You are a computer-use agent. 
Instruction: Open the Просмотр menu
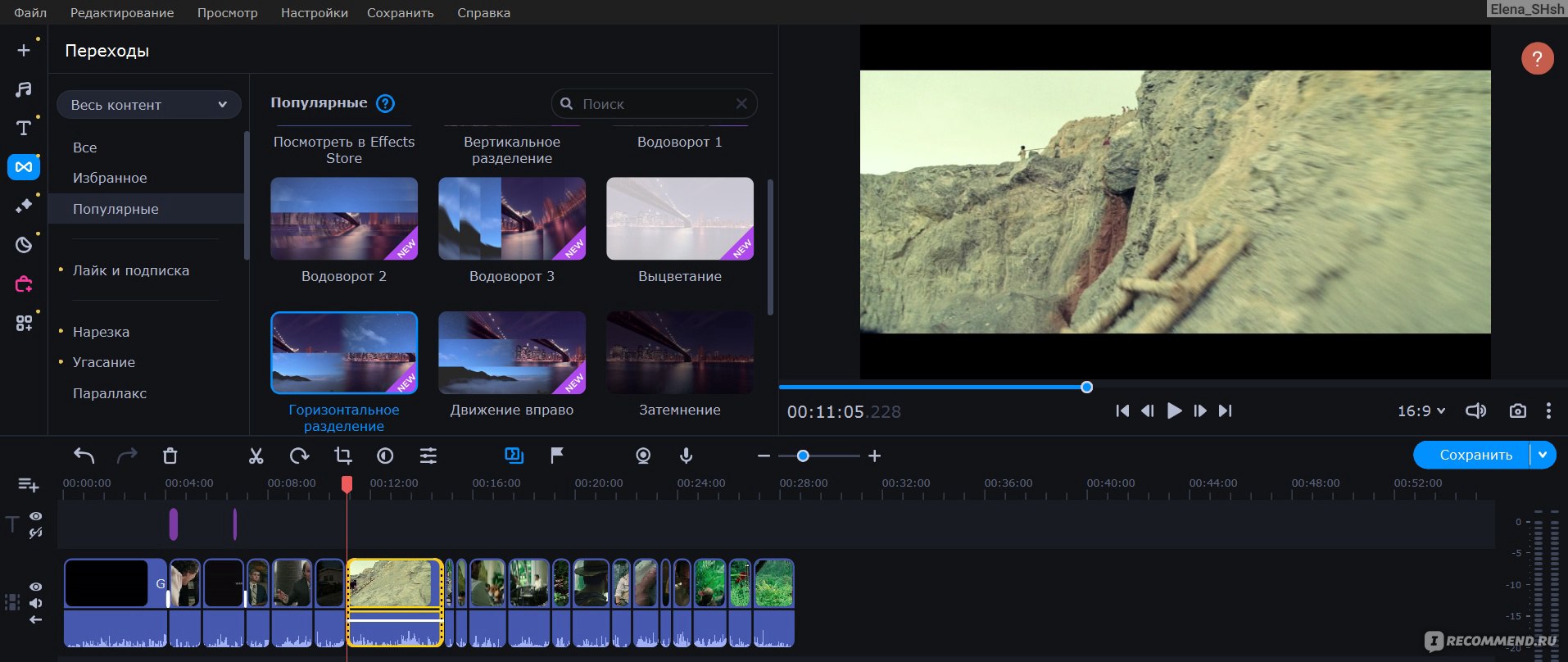pyautogui.click(x=227, y=12)
